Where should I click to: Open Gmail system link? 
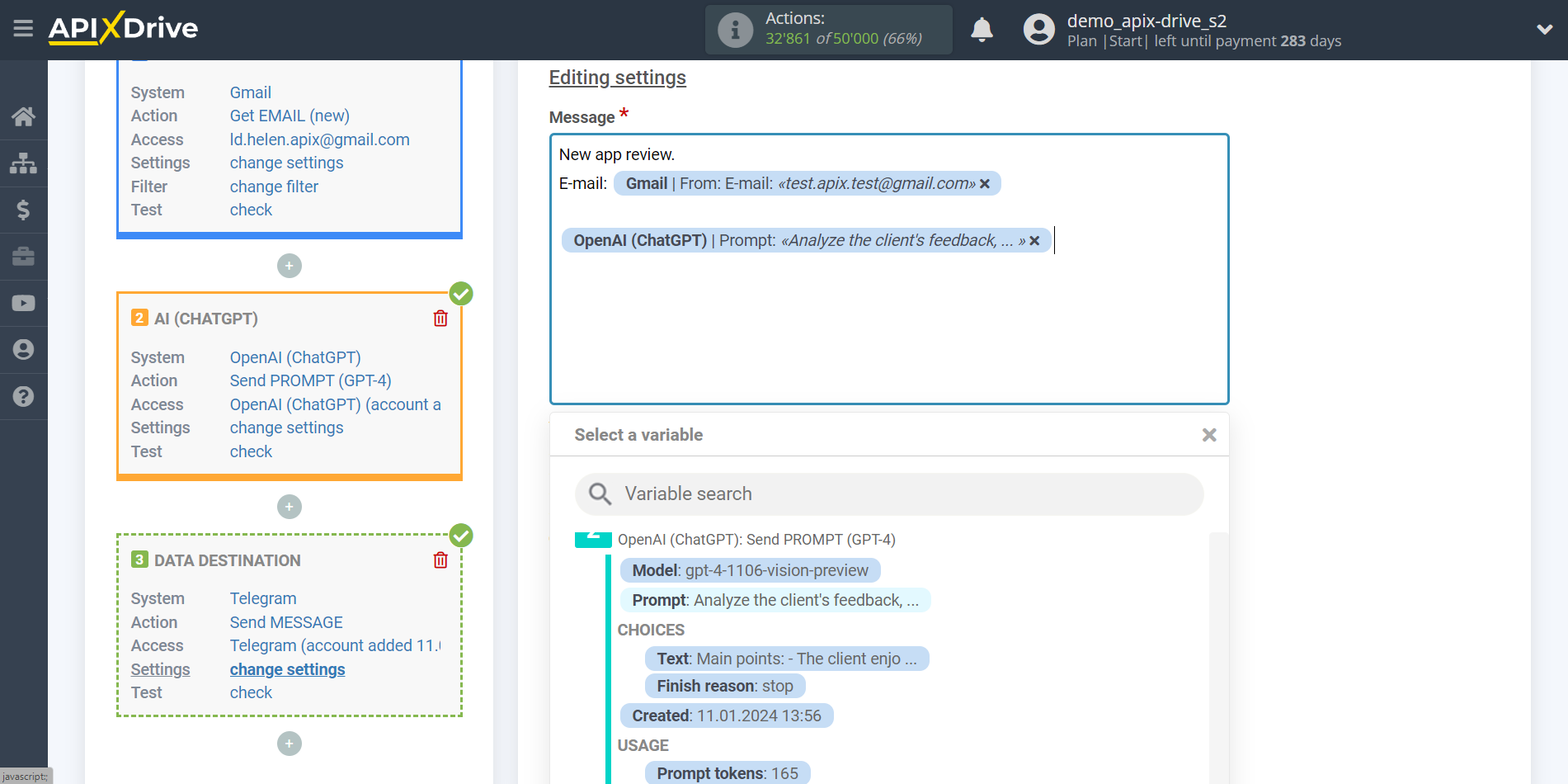pos(250,92)
